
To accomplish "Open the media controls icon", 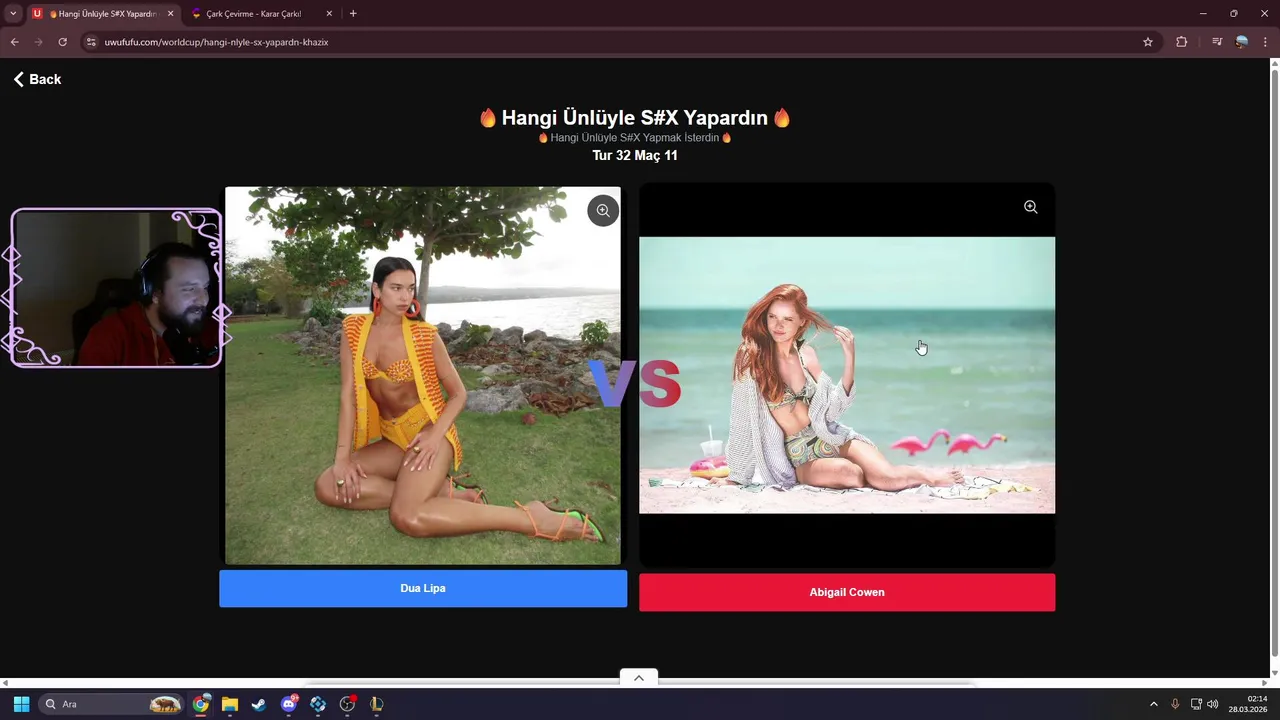I will pyautogui.click(x=1217, y=42).
